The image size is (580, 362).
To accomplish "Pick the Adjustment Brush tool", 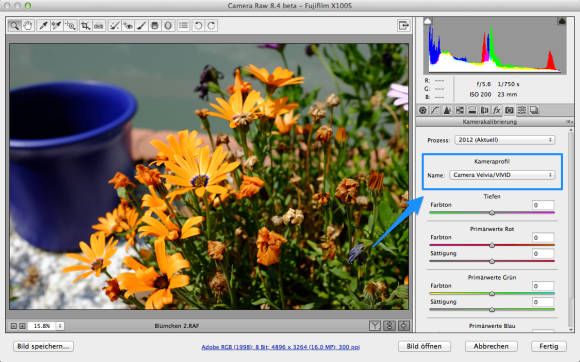I will pyautogui.click(x=141, y=26).
